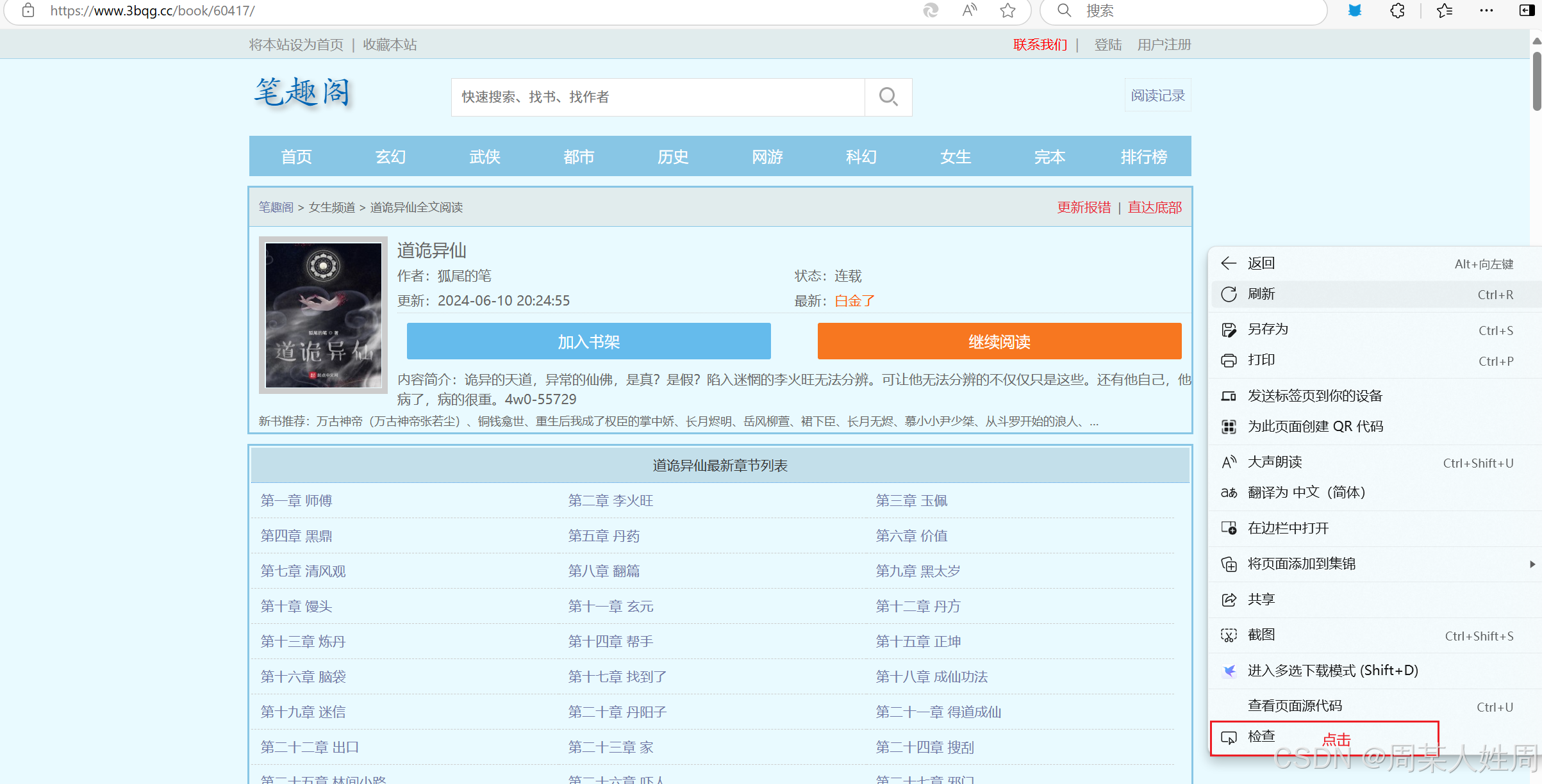Screen dimensions: 1542x784
Task: Open the 首页 navigation tab
Action: pyautogui.click(x=296, y=156)
